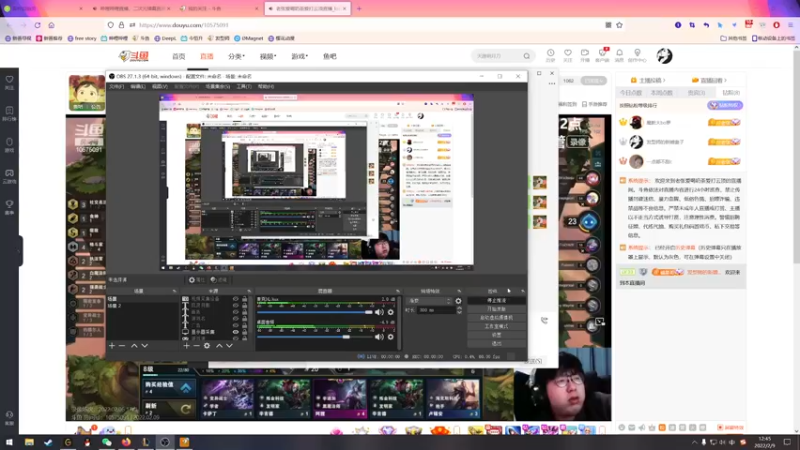The width and height of the screenshot is (800, 450).
Task: Remove selected source with the minus icon
Action: click(x=196, y=346)
